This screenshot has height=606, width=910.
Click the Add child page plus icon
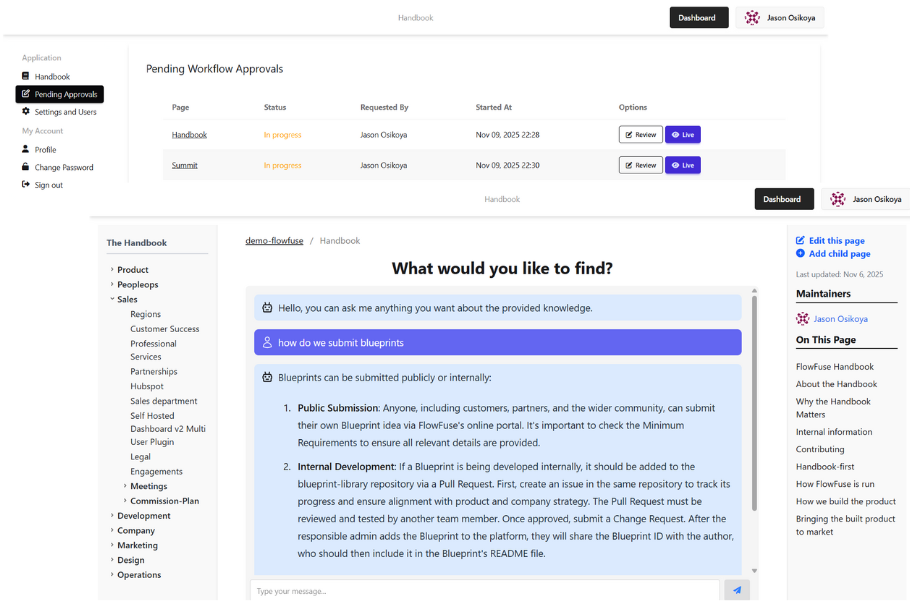coord(800,254)
